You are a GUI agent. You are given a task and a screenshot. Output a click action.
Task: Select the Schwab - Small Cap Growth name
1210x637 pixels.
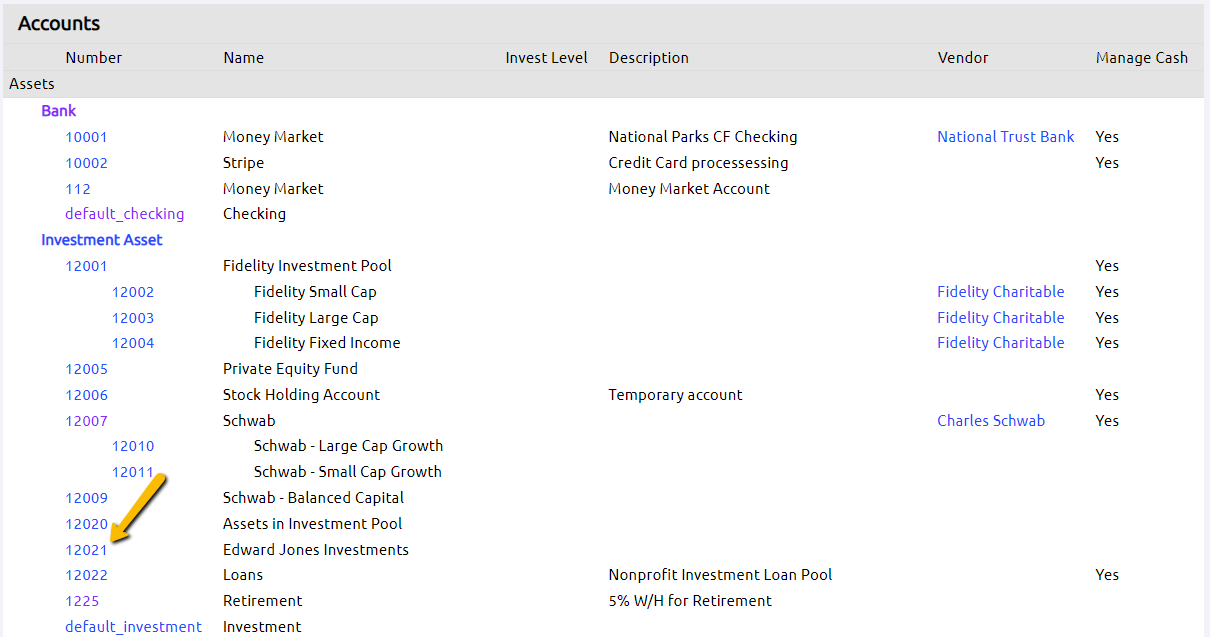click(x=347, y=472)
